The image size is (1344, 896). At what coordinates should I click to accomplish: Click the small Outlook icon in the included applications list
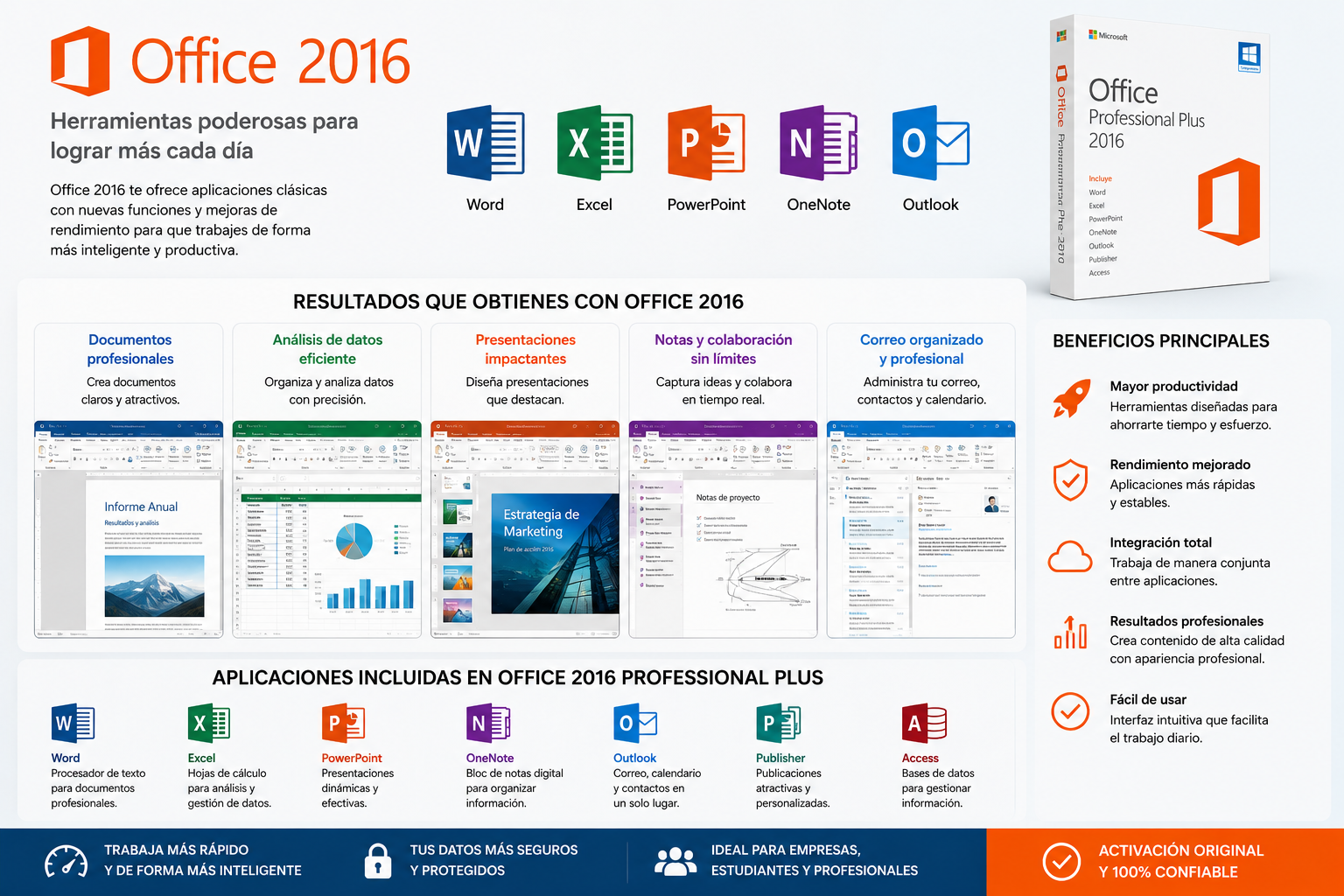click(635, 724)
